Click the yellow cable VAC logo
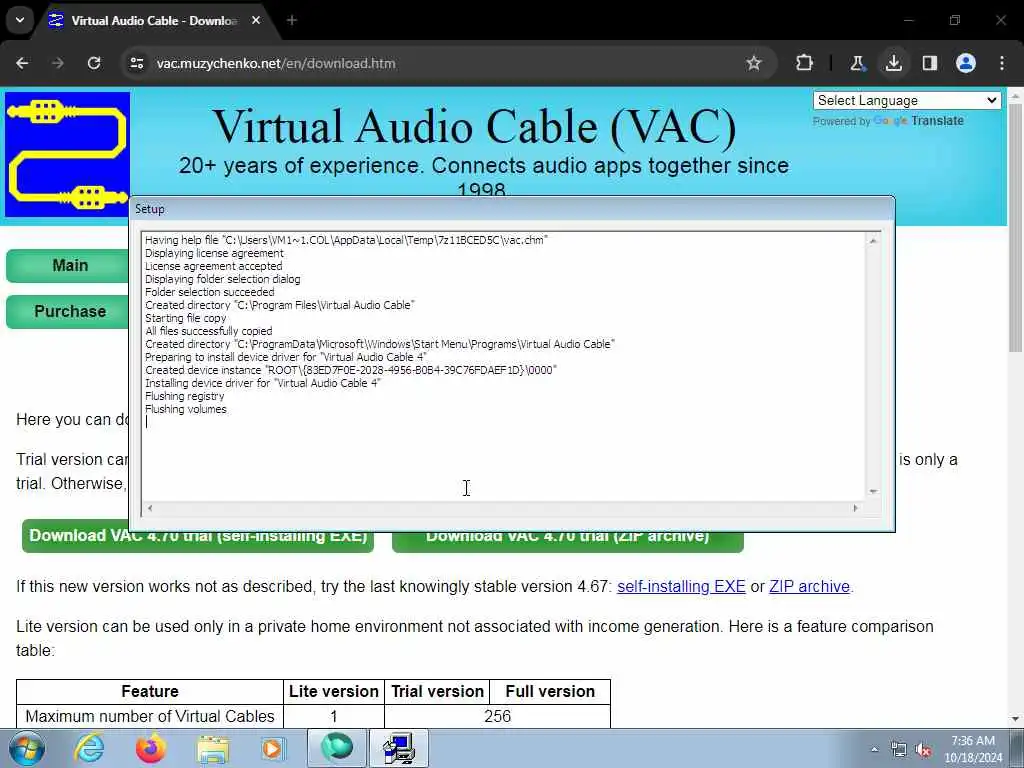 tap(67, 154)
